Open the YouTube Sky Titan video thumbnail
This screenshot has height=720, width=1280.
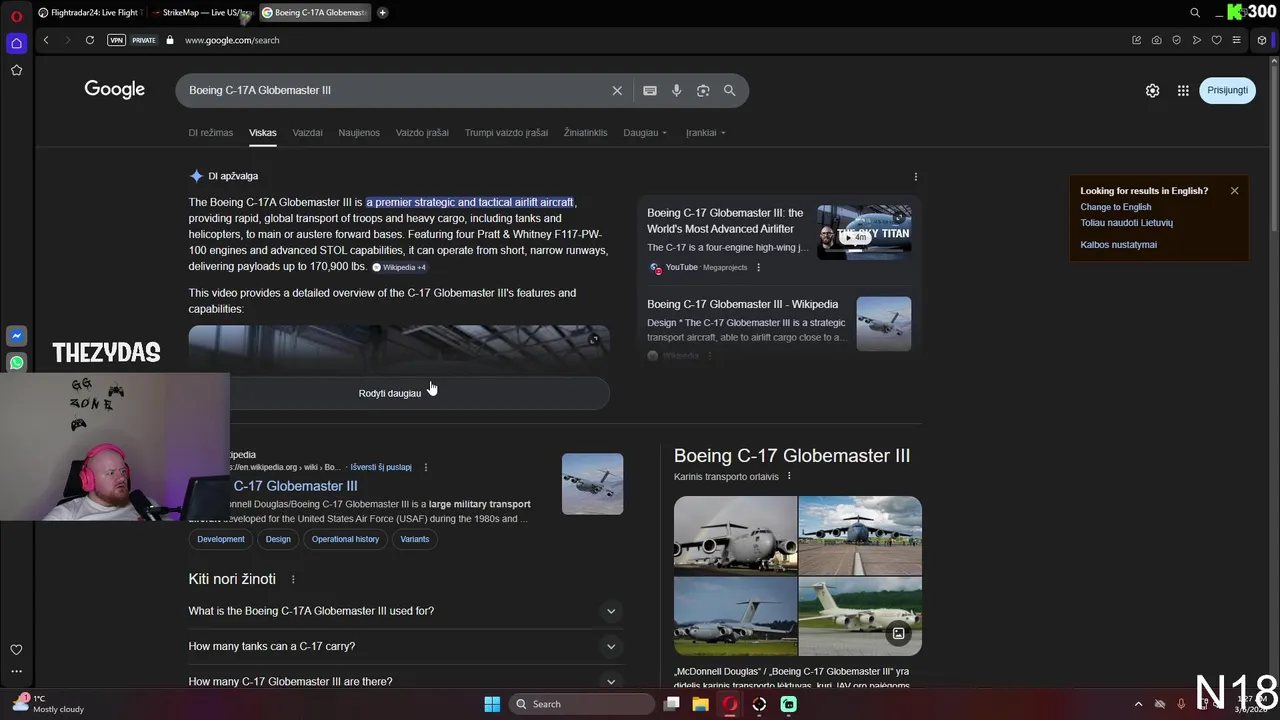coord(864,232)
